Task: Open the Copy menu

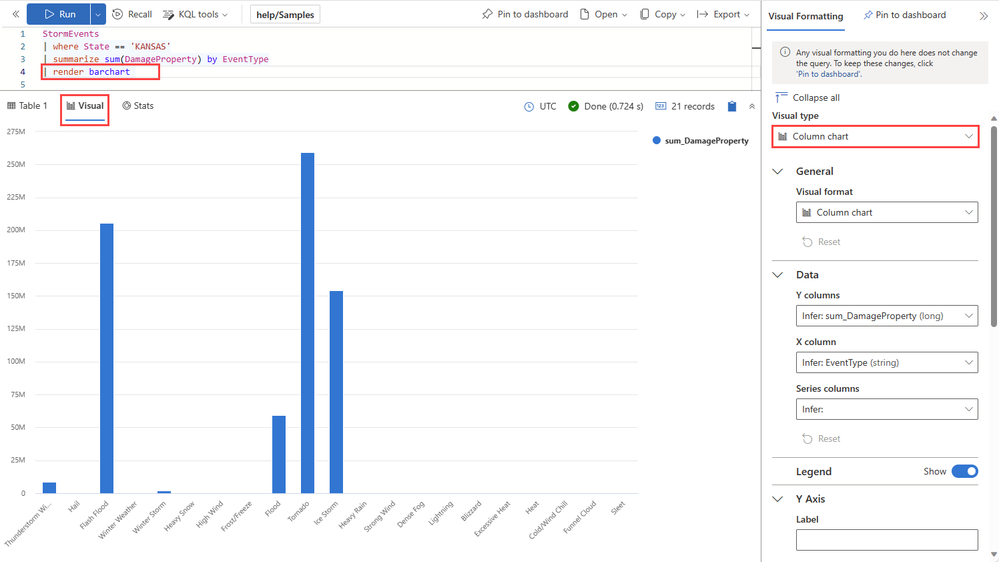Action: click(x=663, y=14)
